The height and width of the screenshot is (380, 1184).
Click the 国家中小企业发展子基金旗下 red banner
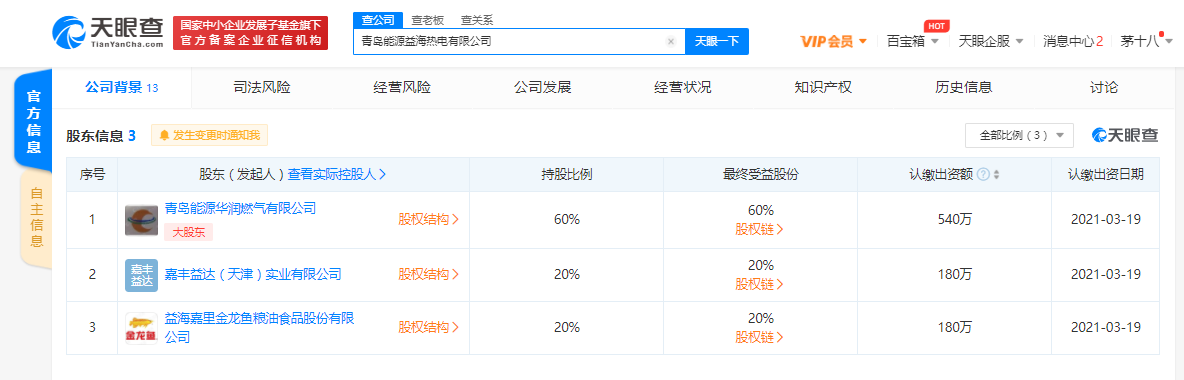pos(251,33)
